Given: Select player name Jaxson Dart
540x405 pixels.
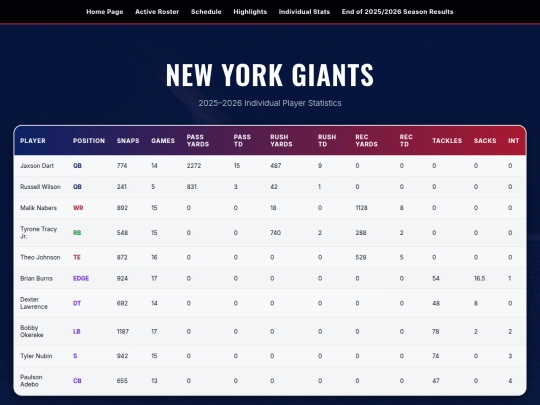Looking at the screenshot, I should (x=37, y=166).
